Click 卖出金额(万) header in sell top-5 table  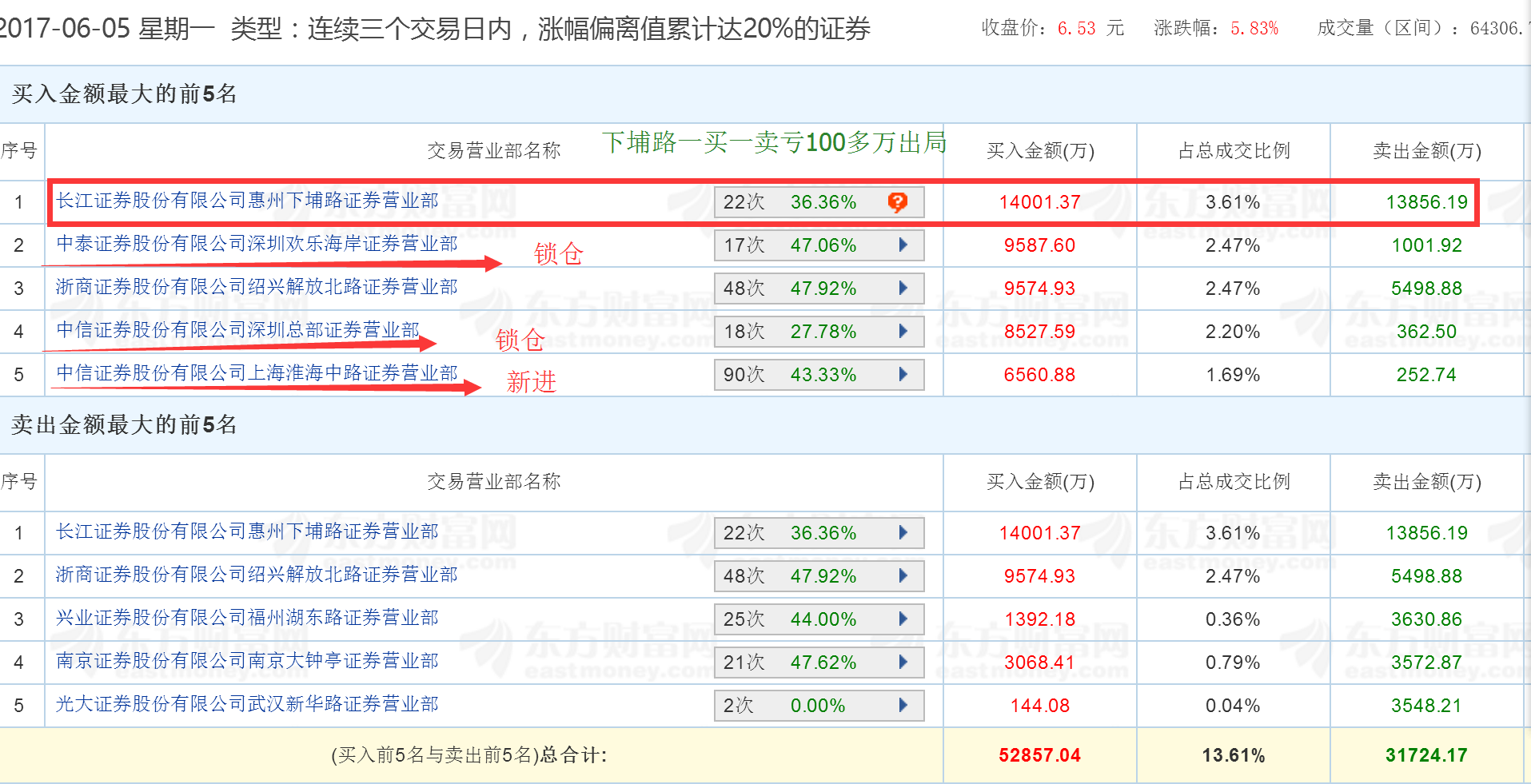point(1427,482)
